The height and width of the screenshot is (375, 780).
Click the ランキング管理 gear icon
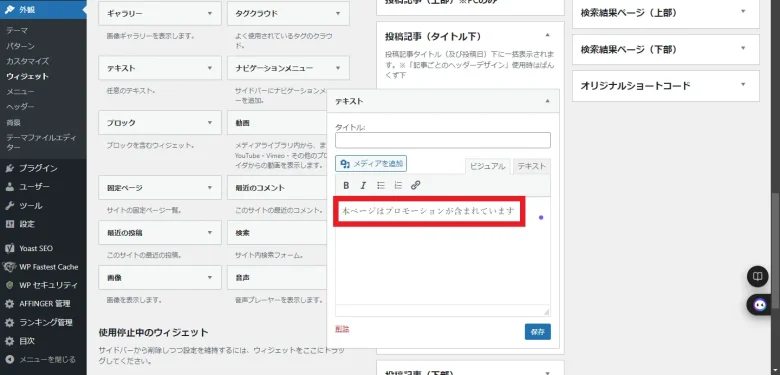(9, 323)
